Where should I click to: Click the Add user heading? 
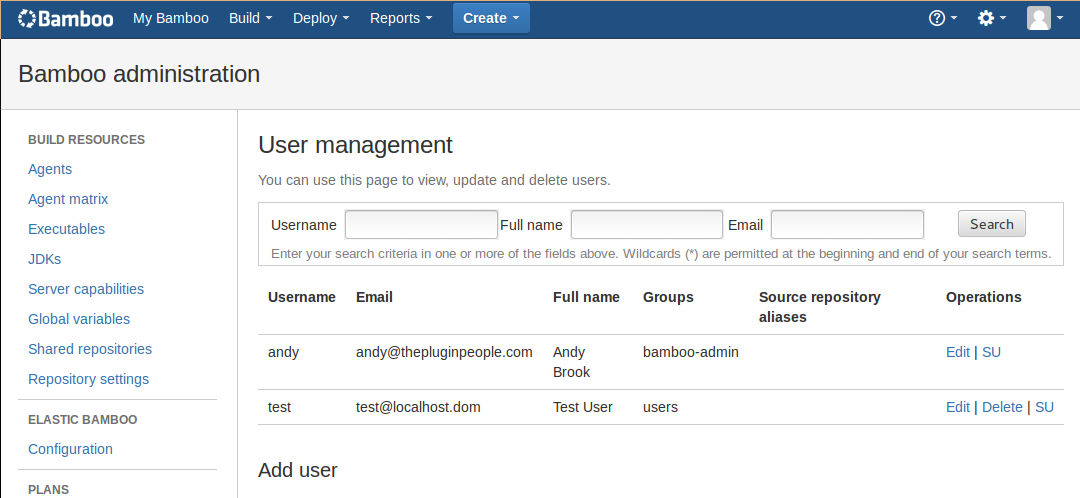[298, 470]
